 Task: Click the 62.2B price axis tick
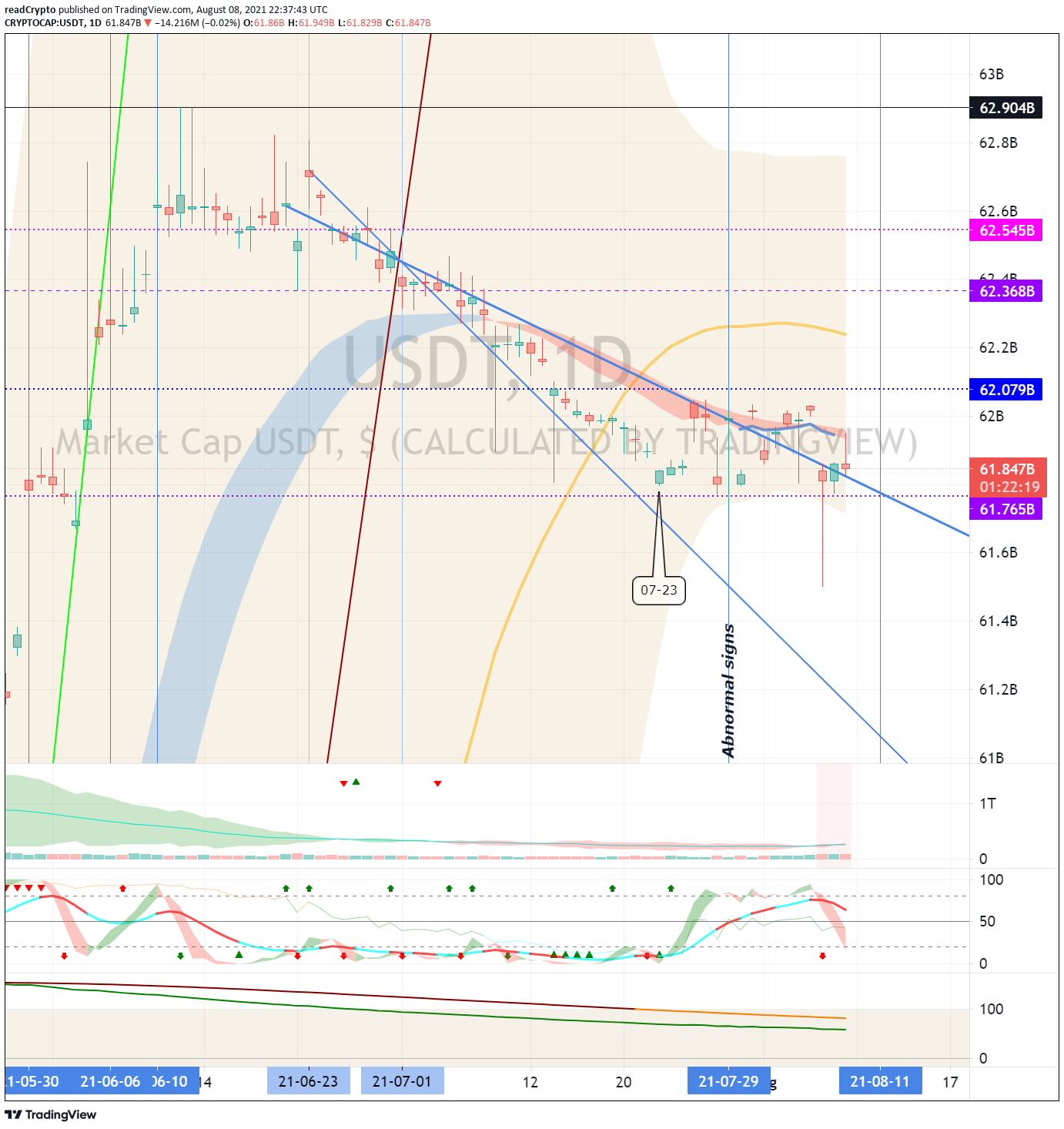(998, 348)
